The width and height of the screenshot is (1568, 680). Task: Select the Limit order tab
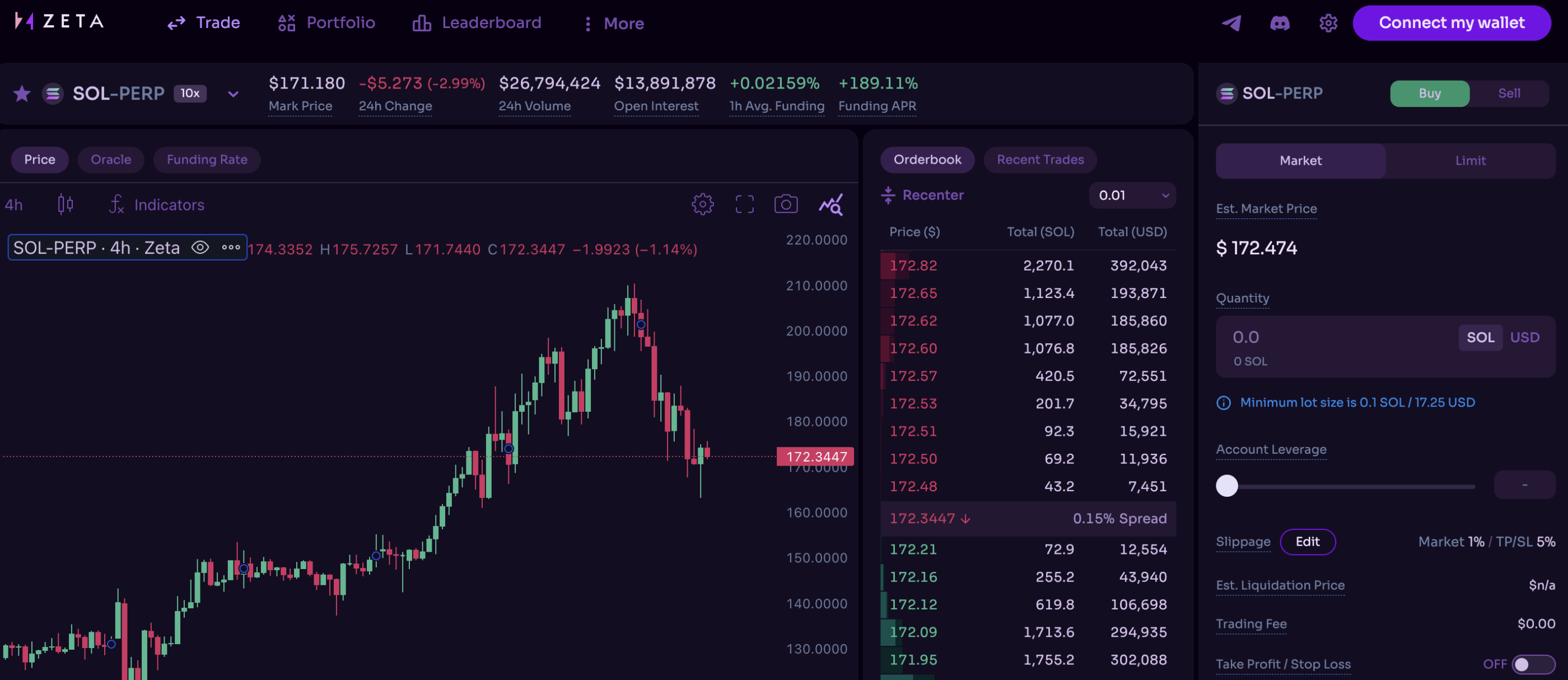1470,161
